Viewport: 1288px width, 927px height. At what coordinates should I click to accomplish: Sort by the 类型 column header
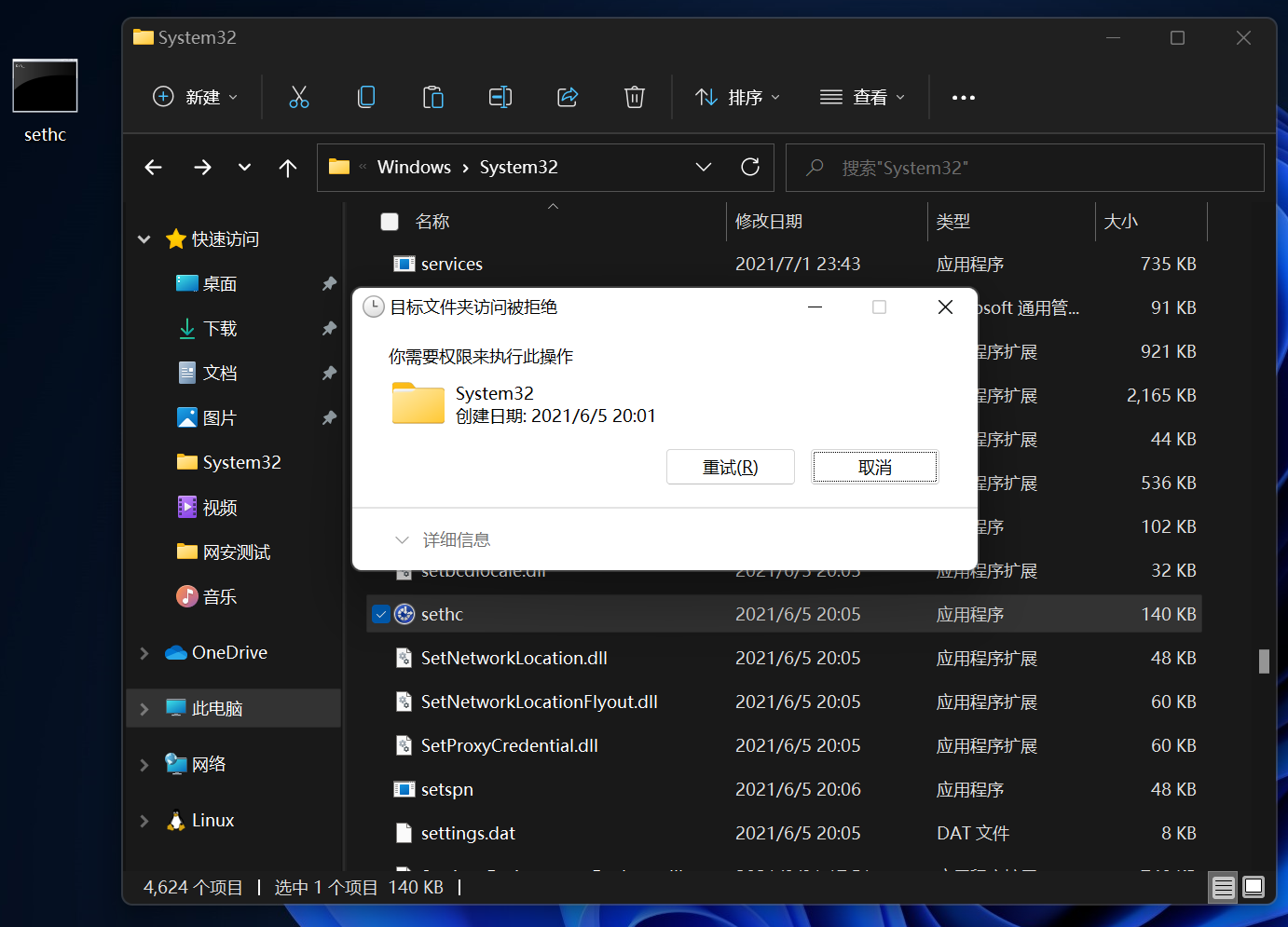(953, 222)
